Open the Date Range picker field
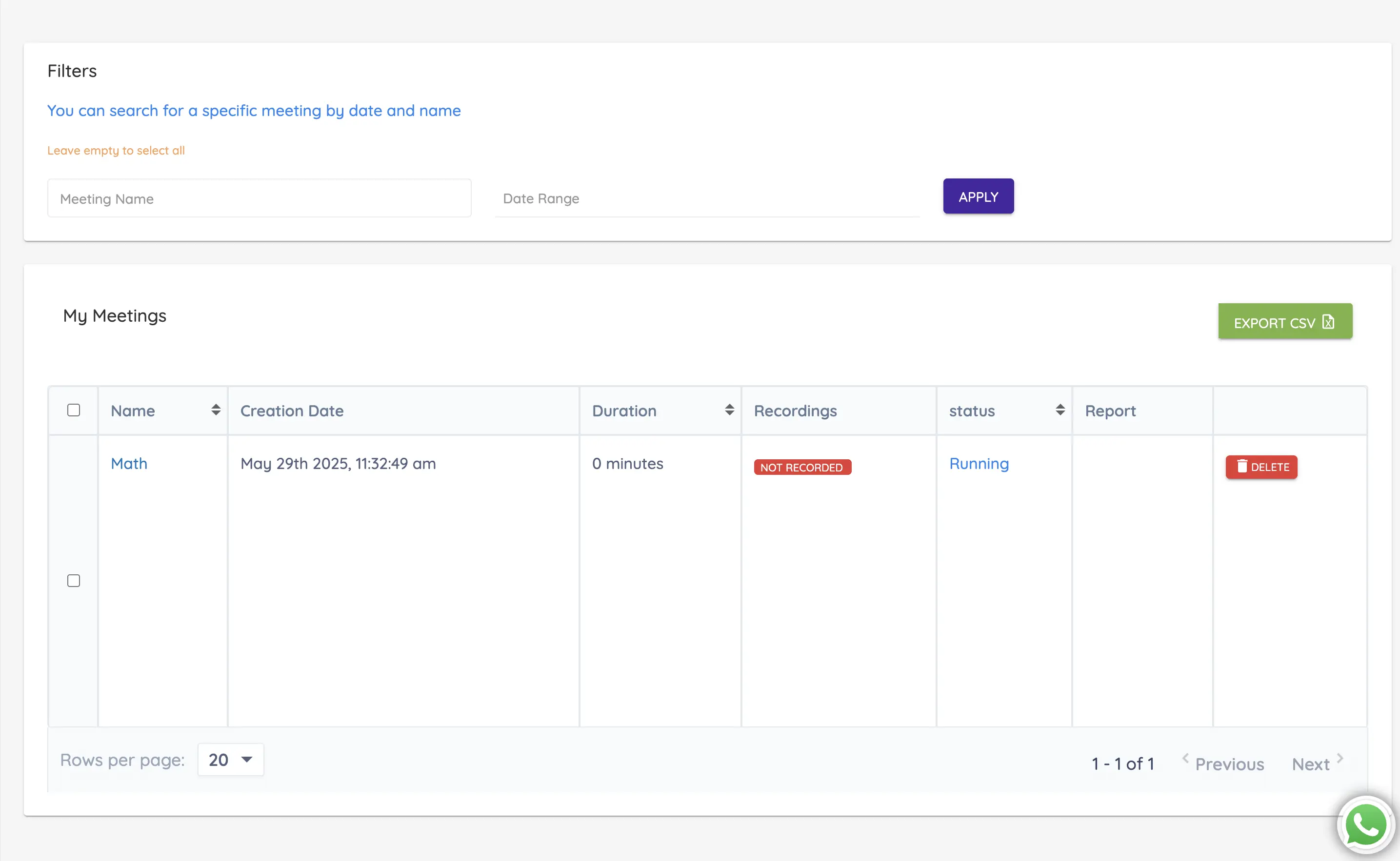 [x=706, y=199]
